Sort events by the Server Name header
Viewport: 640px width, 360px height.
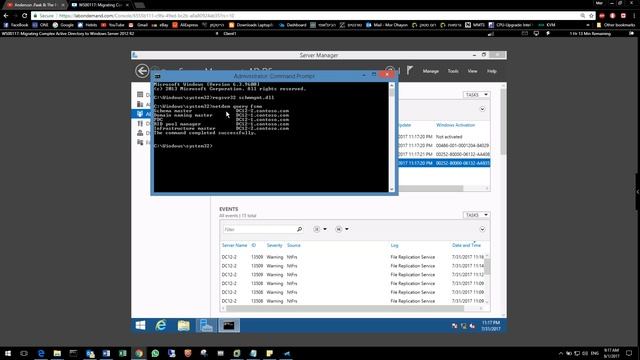tap(234, 245)
